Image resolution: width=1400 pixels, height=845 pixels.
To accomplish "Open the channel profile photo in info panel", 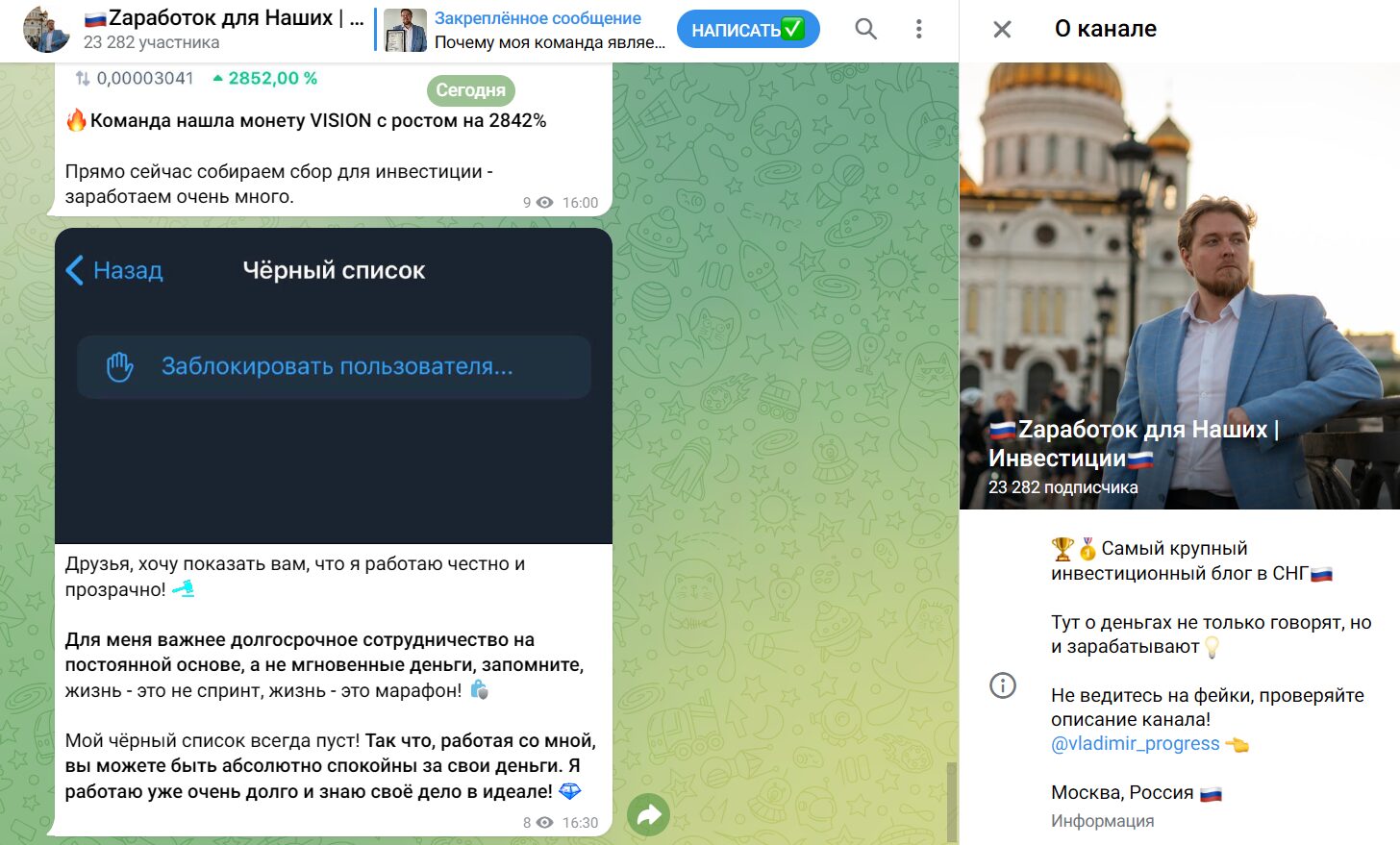I will point(1180,286).
